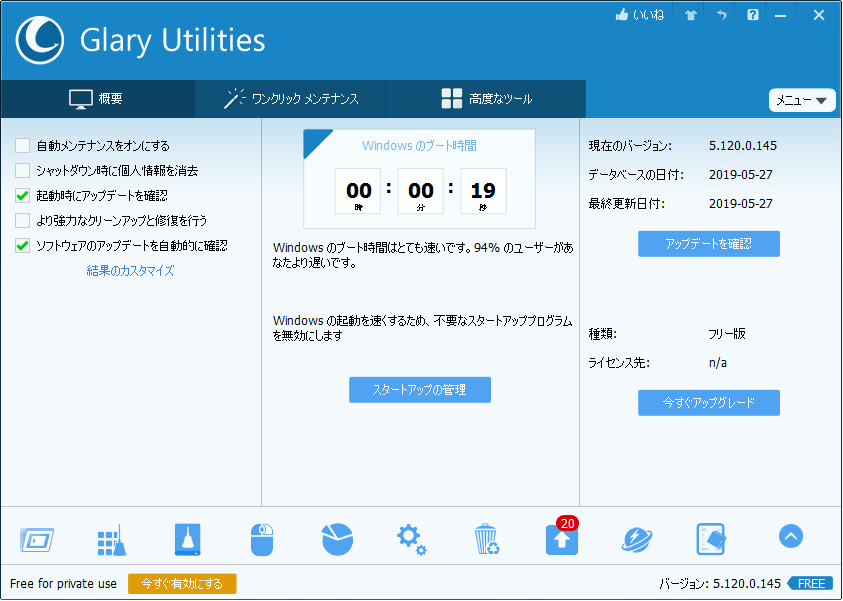Click the boot time seconds box showing 19
Screen dimensions: 843x601
[x=483, y=191]
